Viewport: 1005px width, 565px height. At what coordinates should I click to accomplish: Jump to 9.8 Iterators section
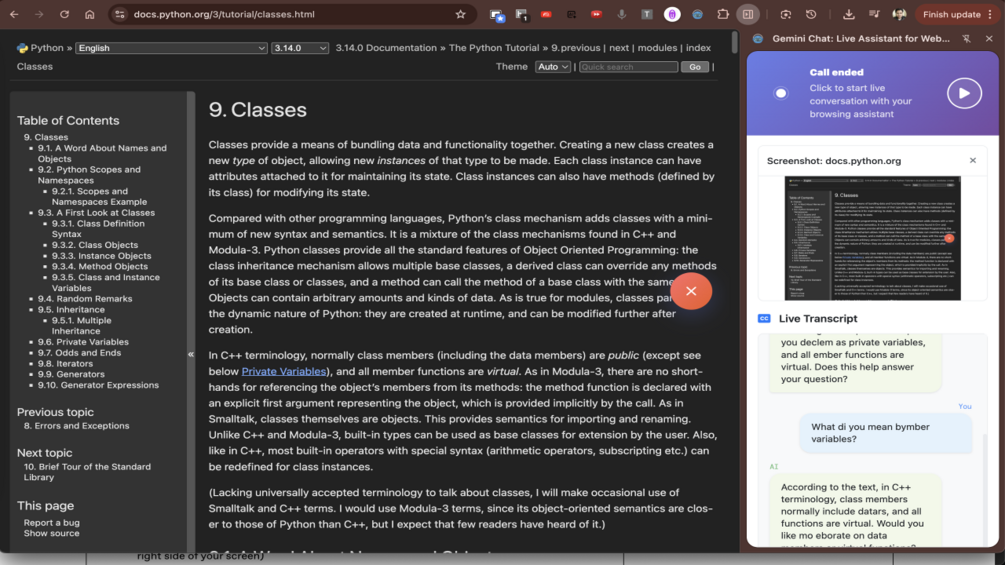pyautogui.click(x=65, y=363)
